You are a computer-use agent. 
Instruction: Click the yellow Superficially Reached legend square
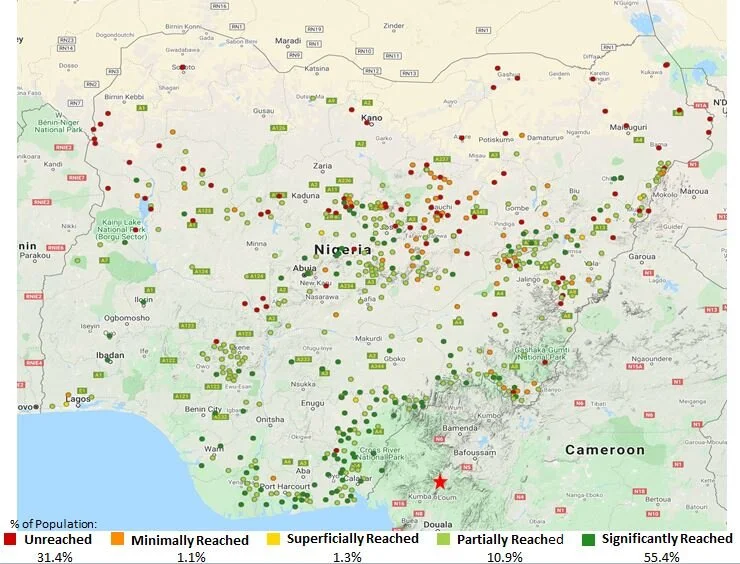(x=272, y=539)
